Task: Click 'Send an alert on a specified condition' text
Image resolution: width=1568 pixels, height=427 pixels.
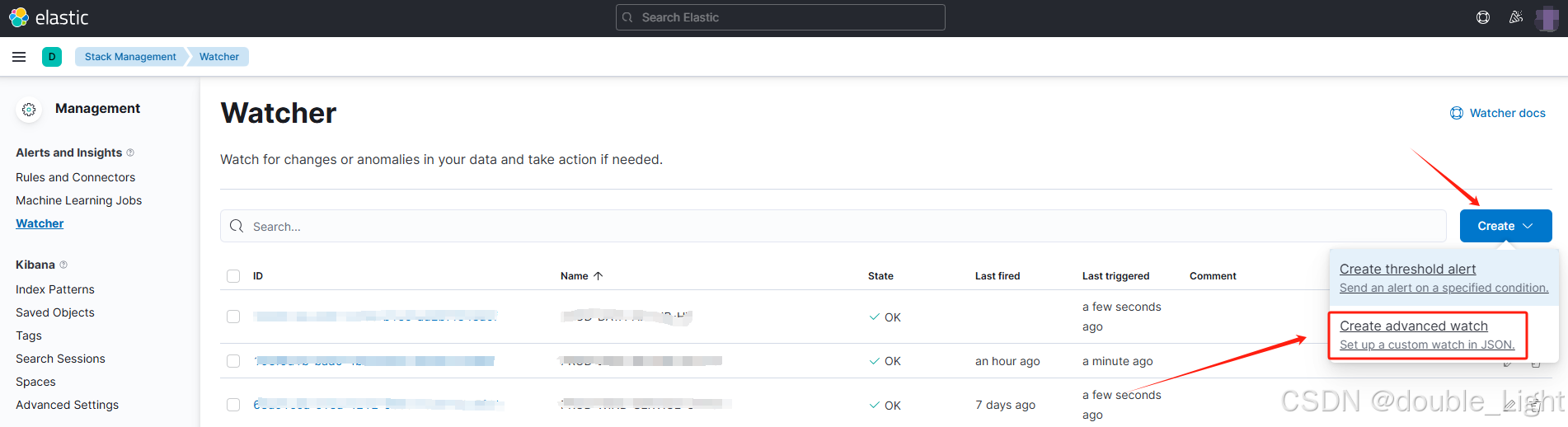Action: [x=1444, y=288]
